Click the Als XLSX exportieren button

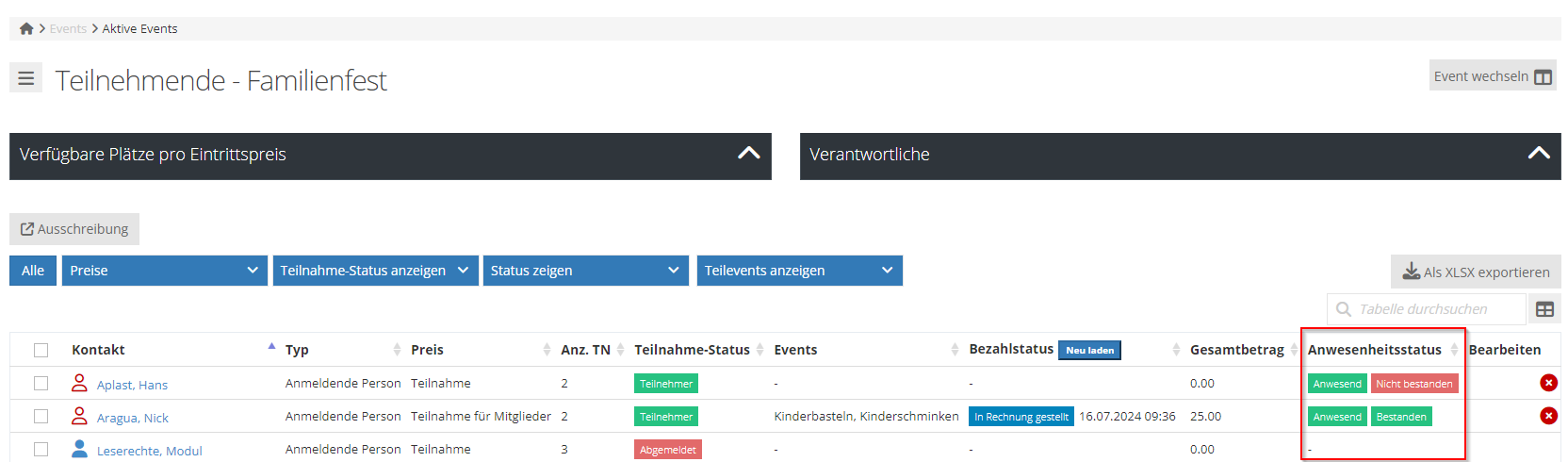coord(1476,272)
